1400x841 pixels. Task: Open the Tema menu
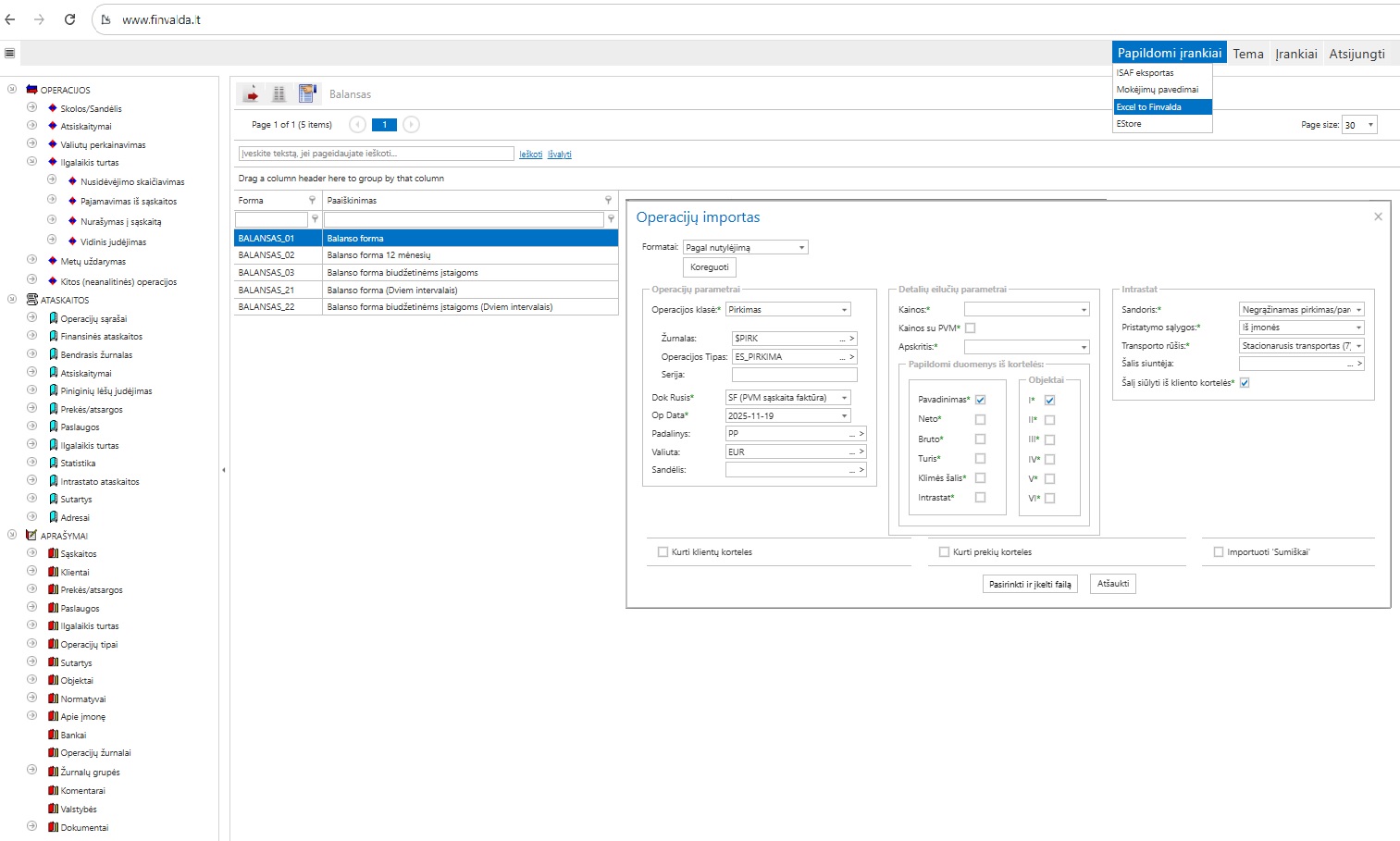point(1247,54)
